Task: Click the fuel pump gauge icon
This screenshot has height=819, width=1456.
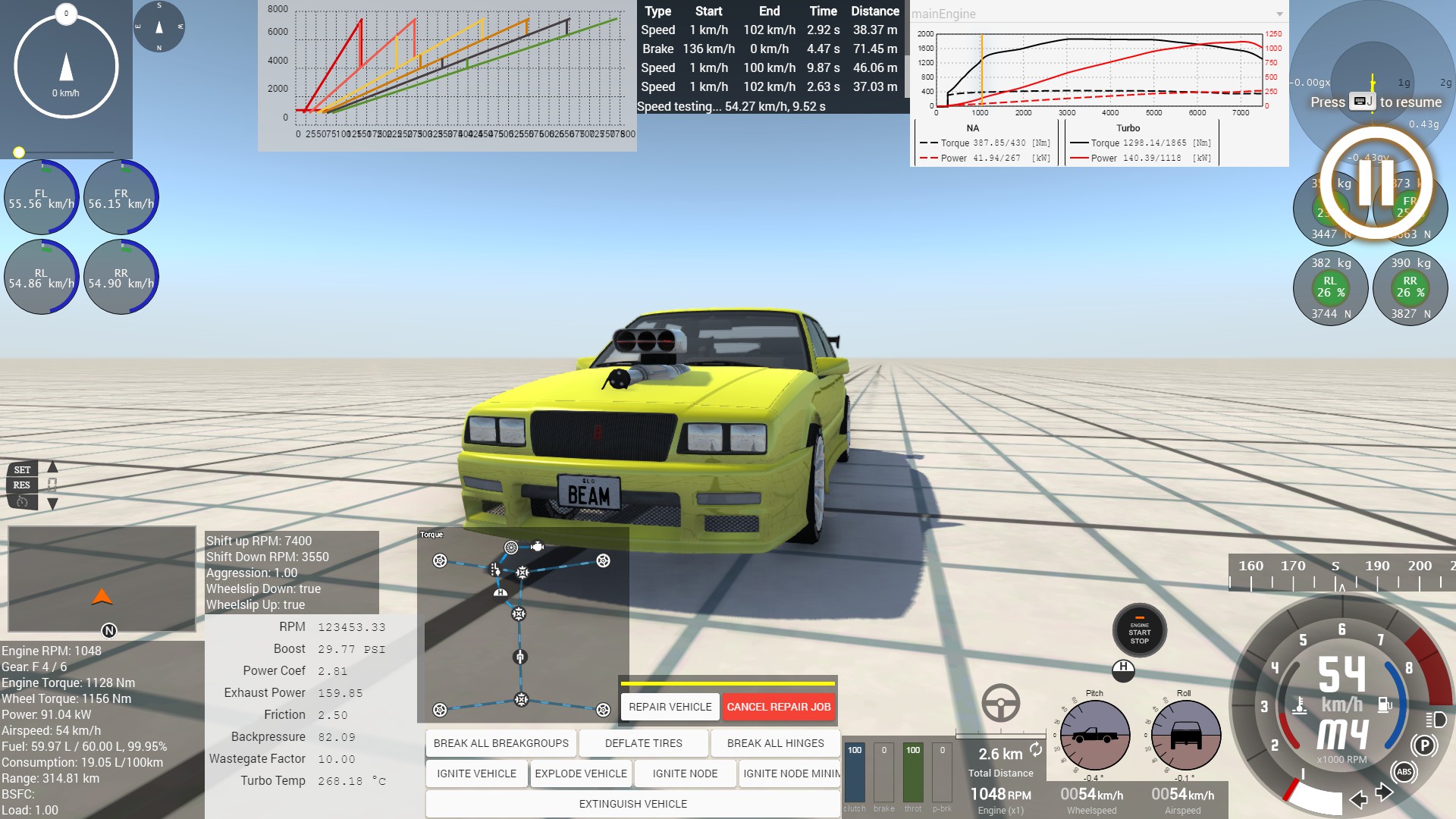Action: [x=1385, y=704]
